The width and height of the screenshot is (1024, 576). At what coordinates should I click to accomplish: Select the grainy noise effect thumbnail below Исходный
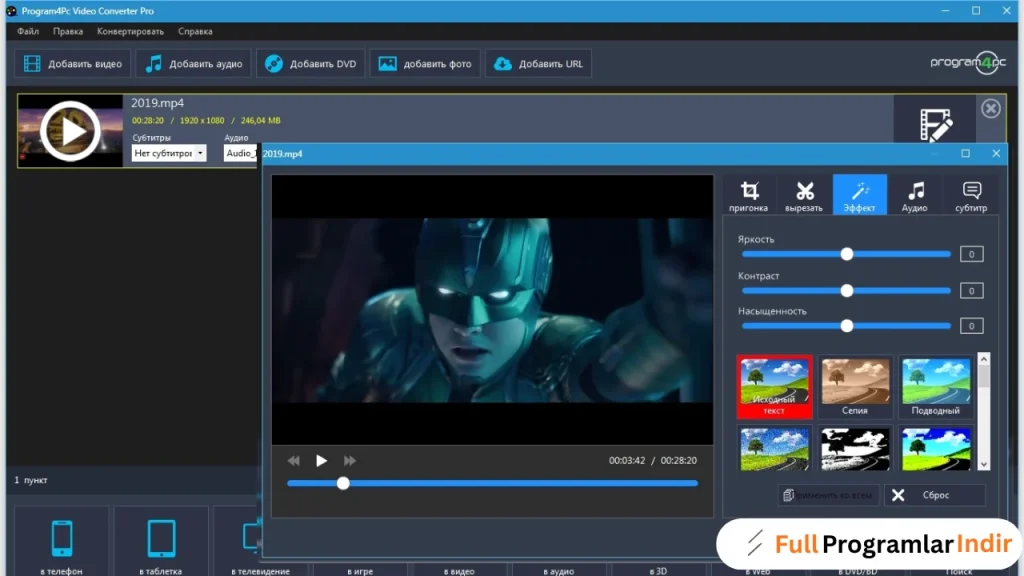pyautogui.click(x=775, y=449)
